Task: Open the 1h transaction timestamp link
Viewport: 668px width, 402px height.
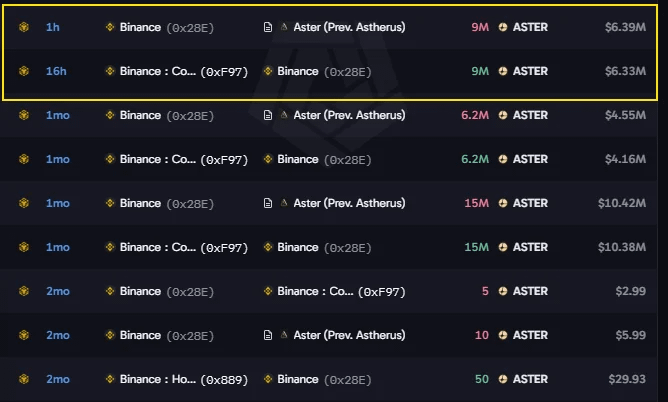Action: point(53,27)
